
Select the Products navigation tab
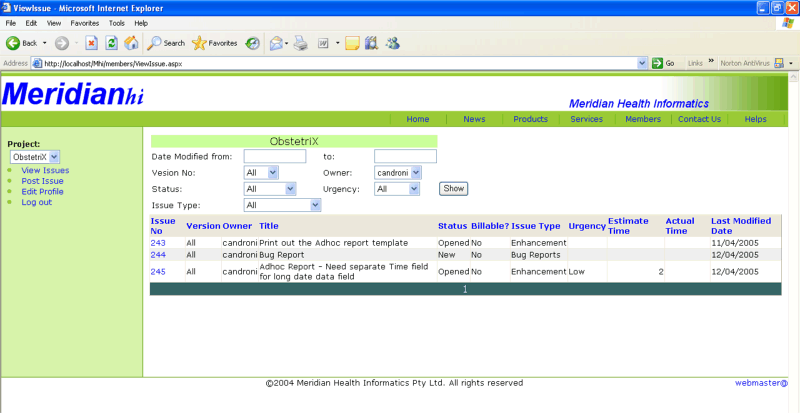pyautogui.click(x=529, y=119)
